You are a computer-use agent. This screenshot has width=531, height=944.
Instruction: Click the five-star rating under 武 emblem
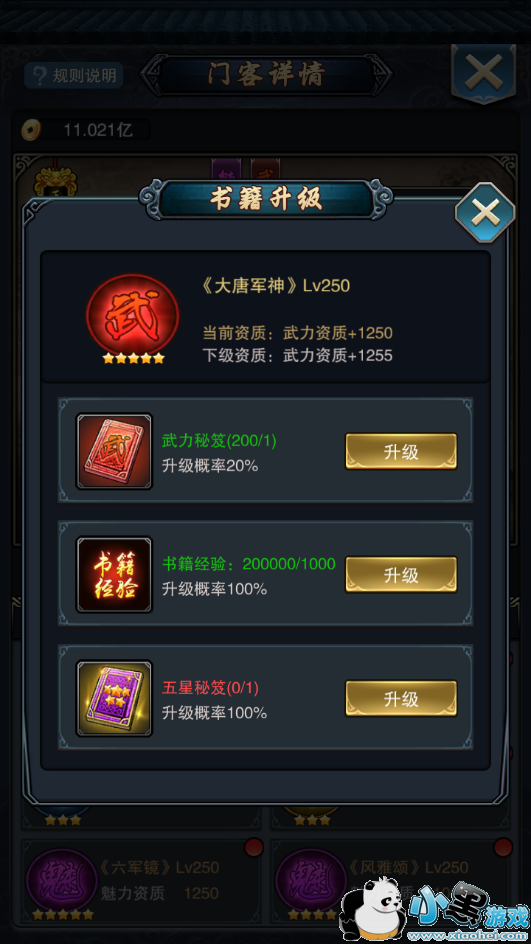pos(133,358)
